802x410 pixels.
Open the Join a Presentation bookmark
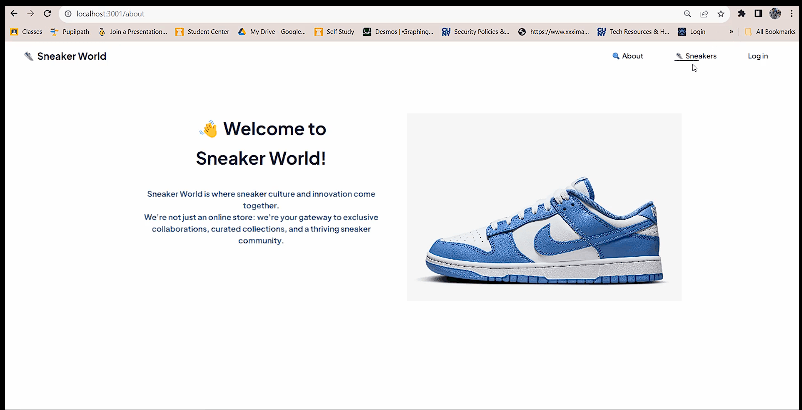point(133,32)
